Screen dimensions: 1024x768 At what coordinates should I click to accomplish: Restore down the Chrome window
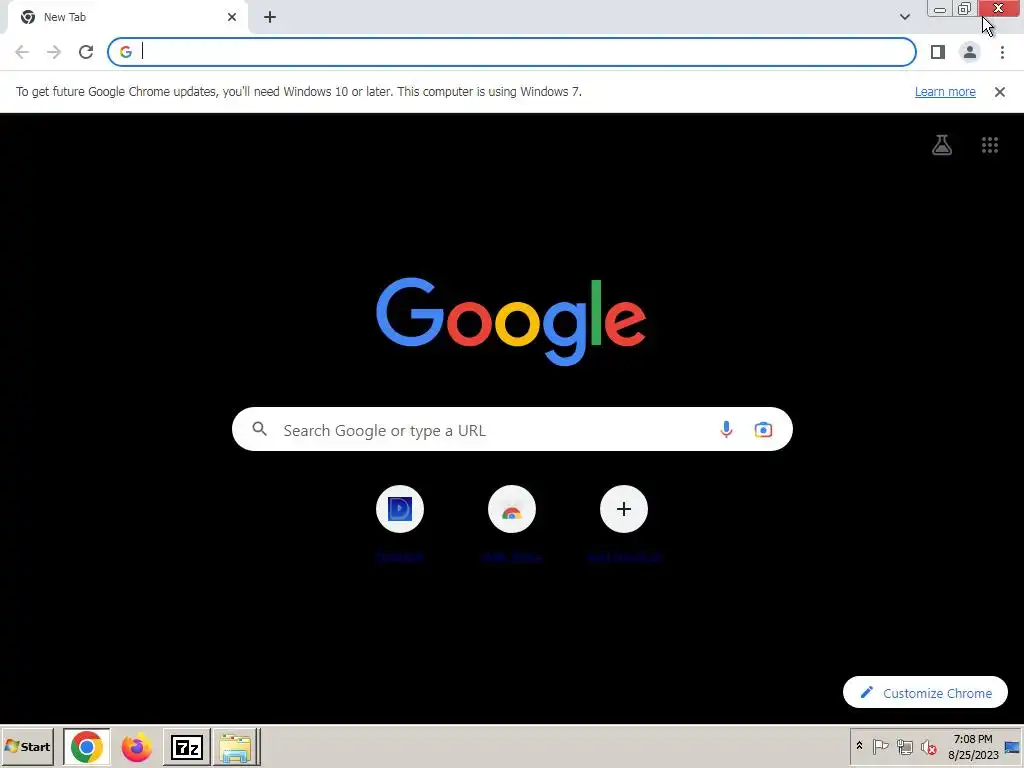click(965, 9)
